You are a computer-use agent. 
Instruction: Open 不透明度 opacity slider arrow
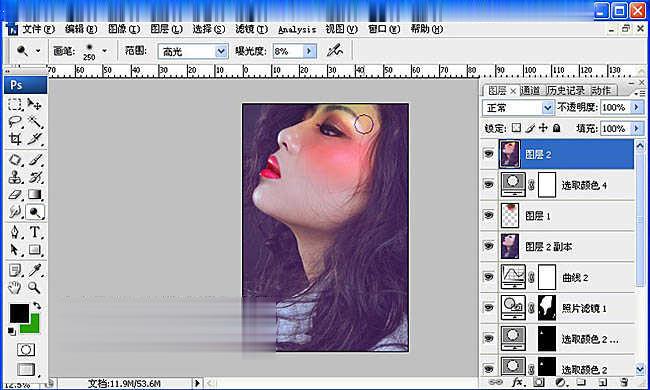637,107
